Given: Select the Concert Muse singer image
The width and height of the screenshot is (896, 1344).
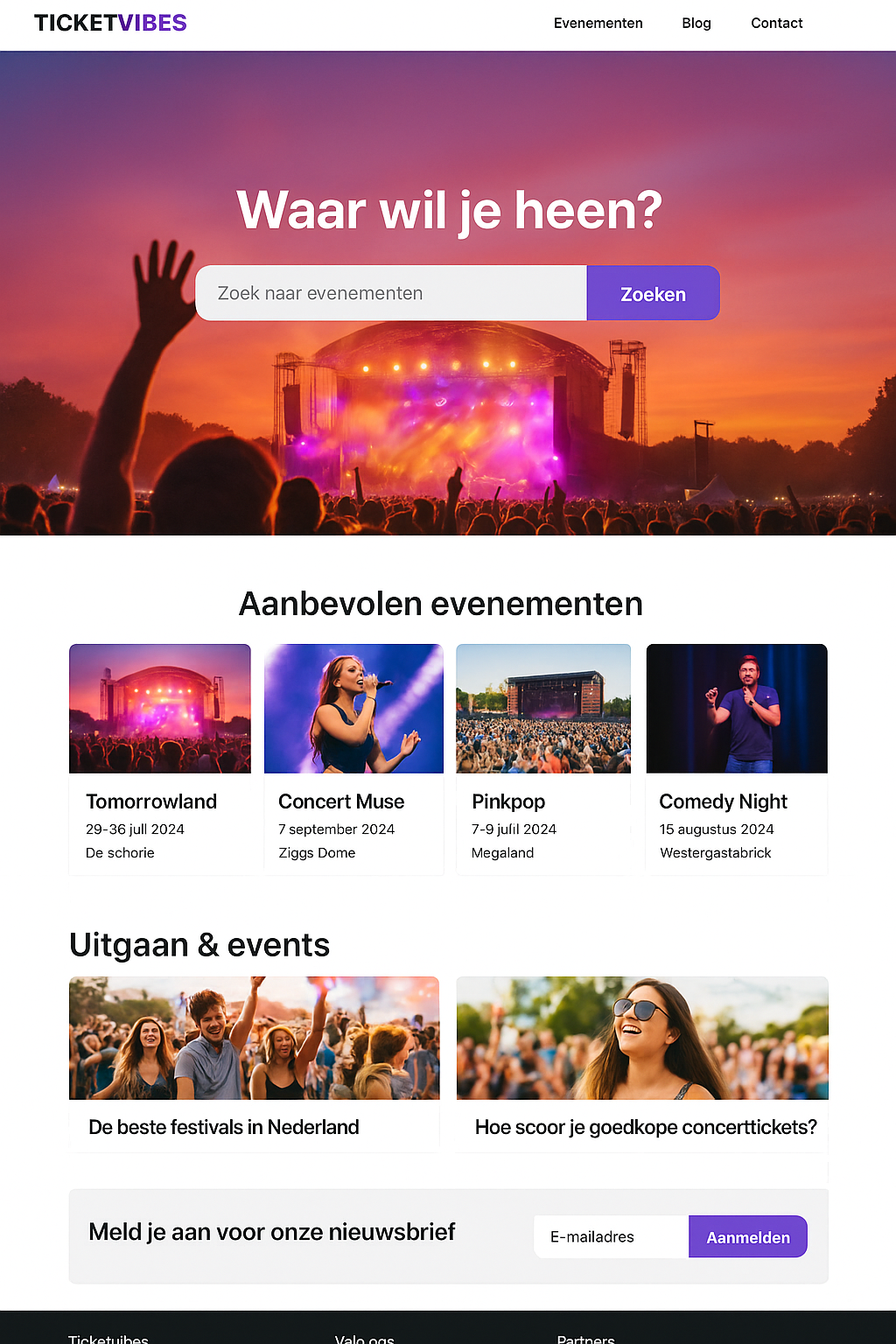Looking at the screenshot, I should (353, 709).
